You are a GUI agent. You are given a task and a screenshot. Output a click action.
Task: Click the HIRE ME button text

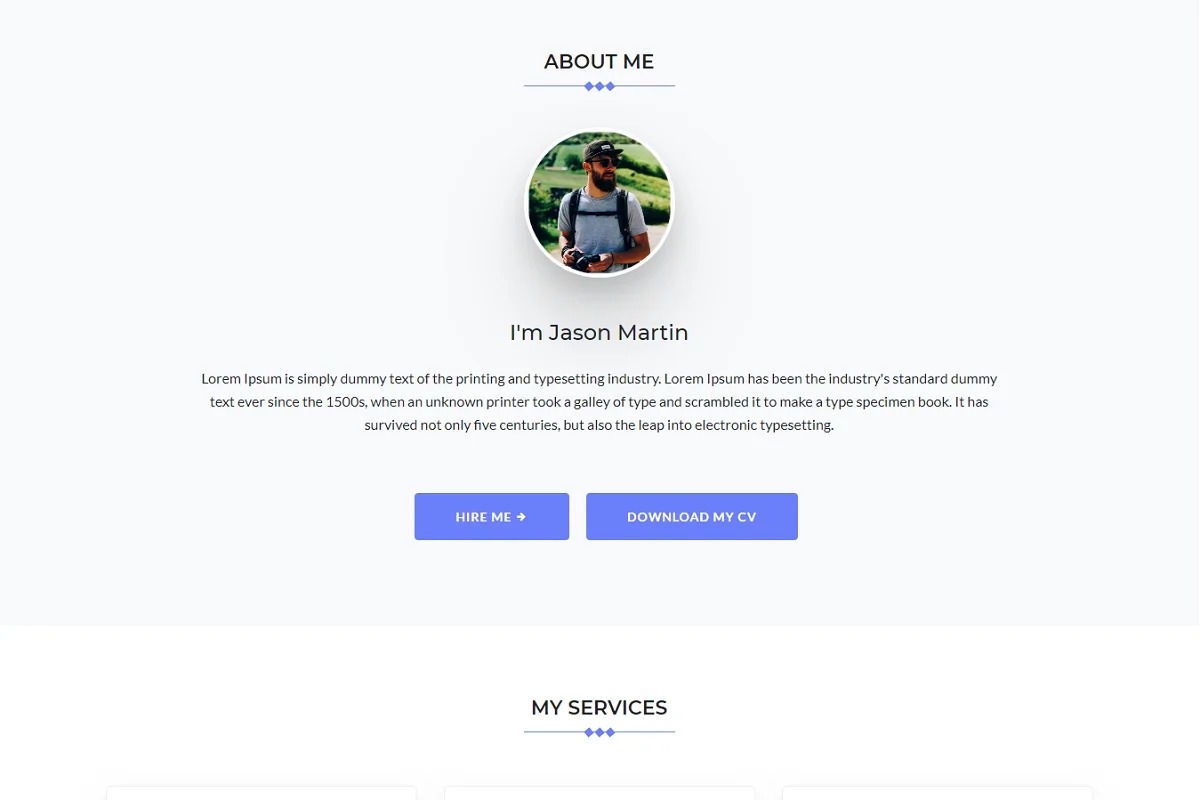coord(483,517)
